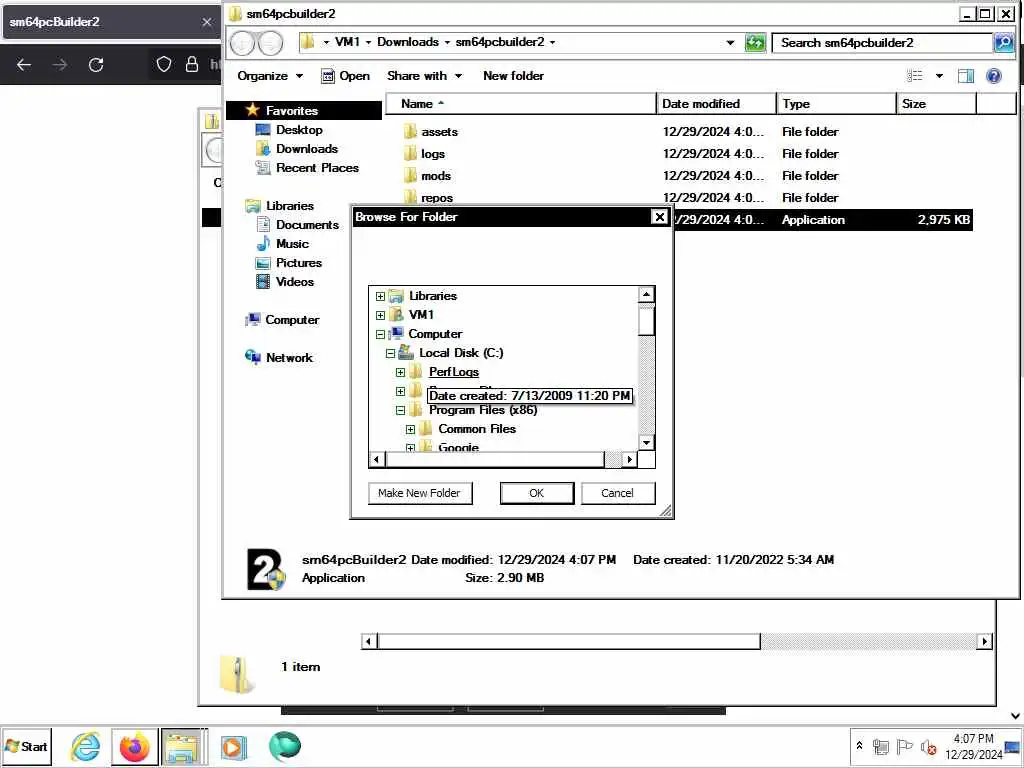This screenshot has width=1024, height=768.
Task: Open the Share with menu
Action: [424, 76]
